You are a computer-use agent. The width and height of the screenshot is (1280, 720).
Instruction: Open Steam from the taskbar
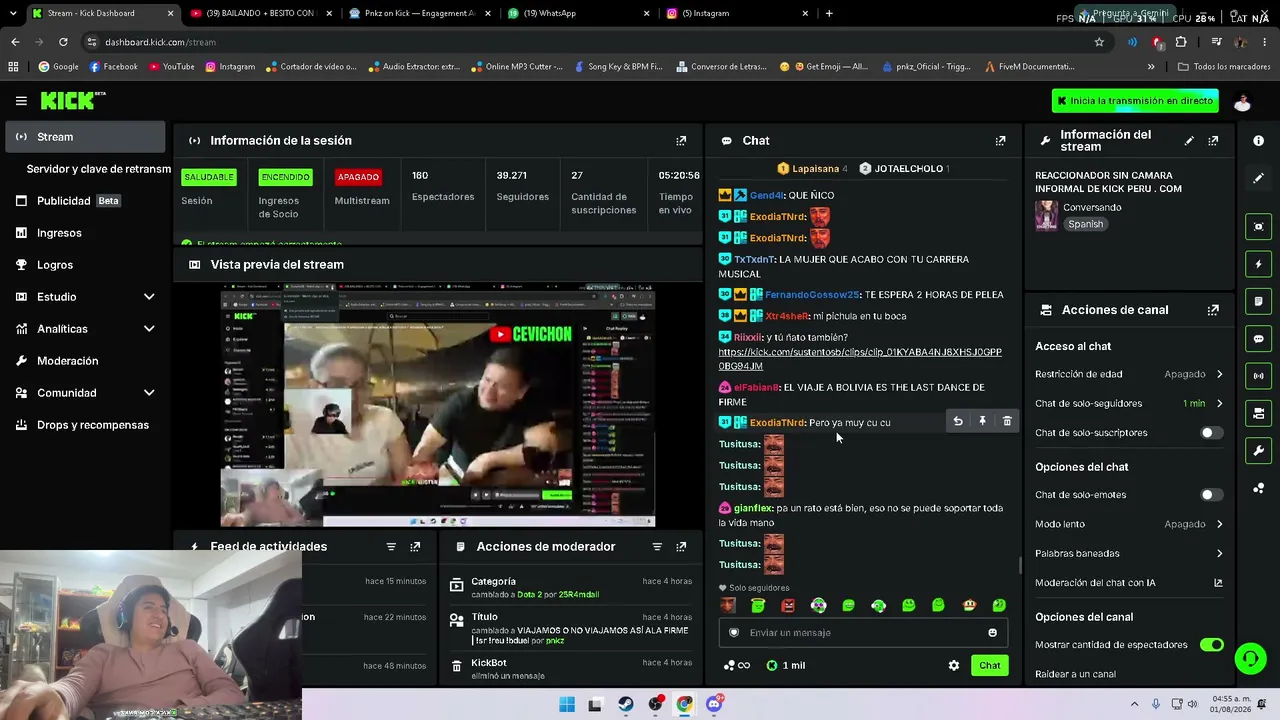(x=626, y=705)
